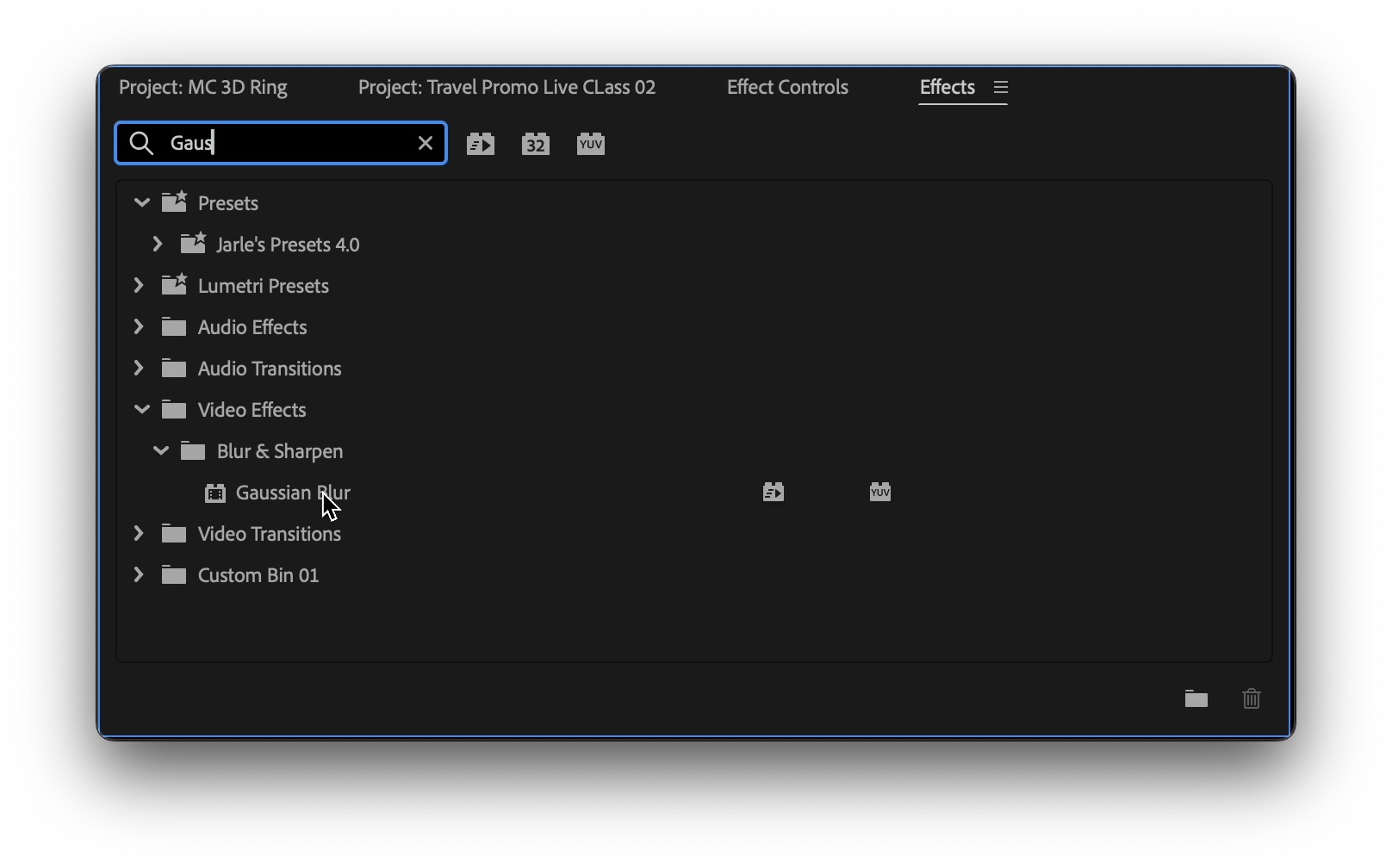Viewport: 1392px width, 868px height.
Task: Expand the Lumetri Presets folder
Action: pyautogui.click(x=139, y=286)
